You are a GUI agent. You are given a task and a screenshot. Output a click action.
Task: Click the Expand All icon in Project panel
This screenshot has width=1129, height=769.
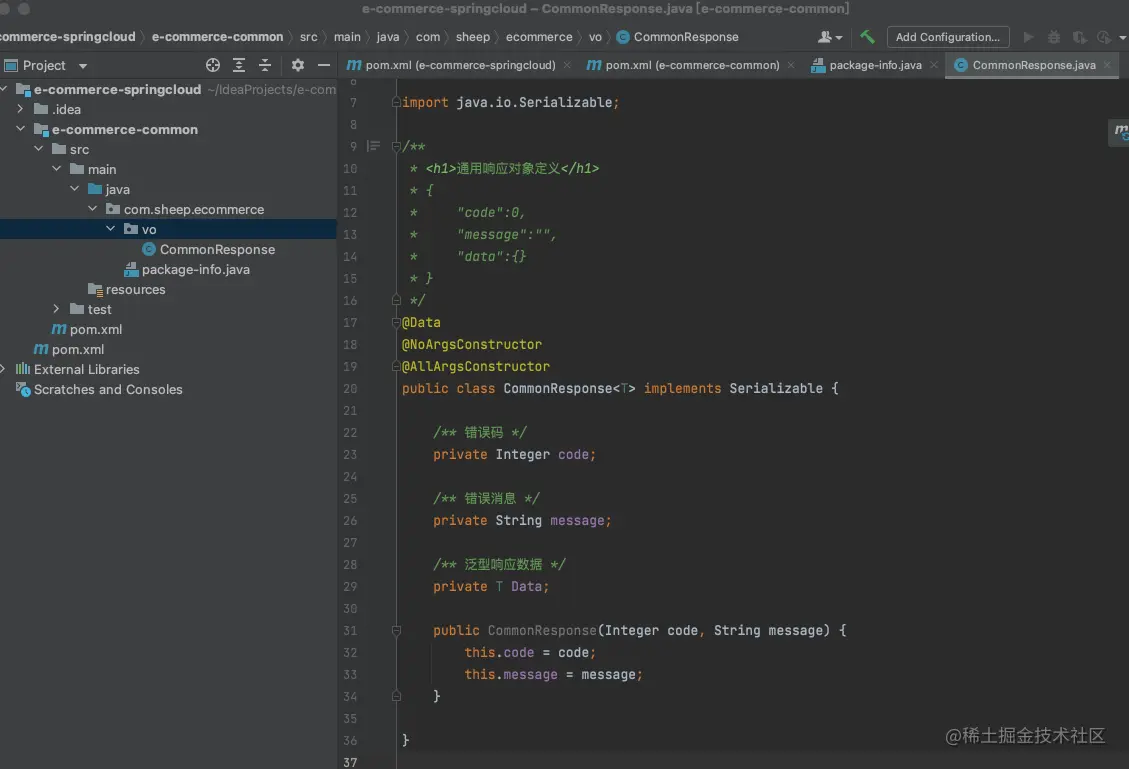[x=239, y=65]
